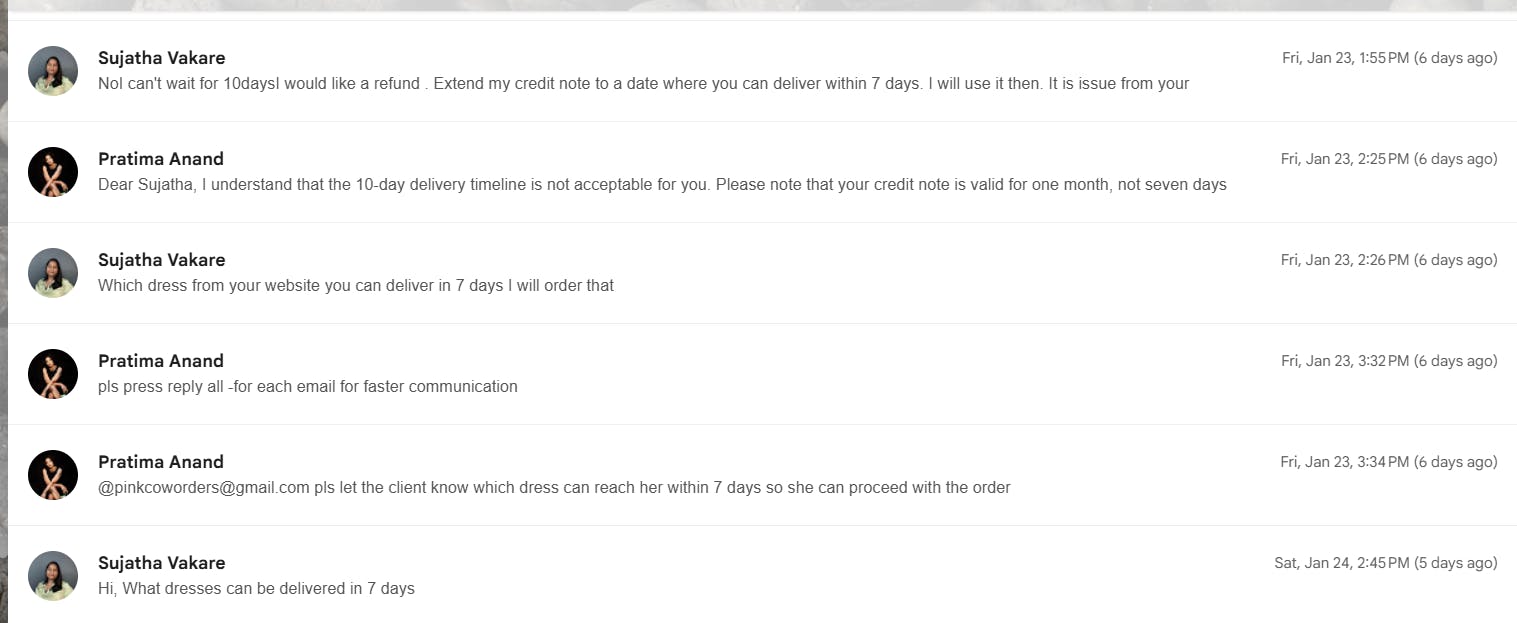Click sender name Pratima Anand at 3:32 PM
The height and width of the screenshot is (623, 1517).
[161, 361]
